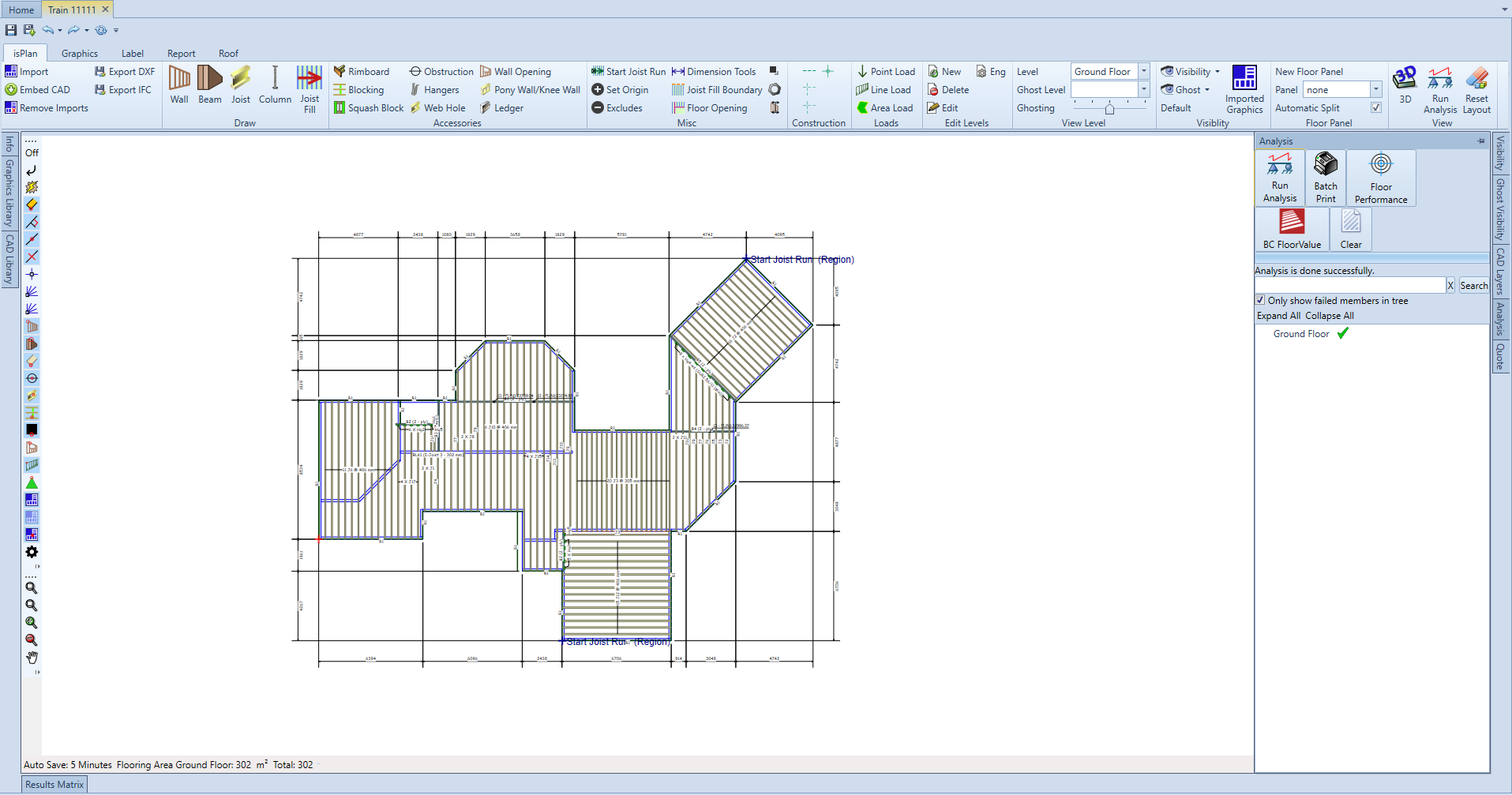This screenshot has width=1512, height=795.
Task: Select the Wall draw tool
Action: (x=179, y=84)
